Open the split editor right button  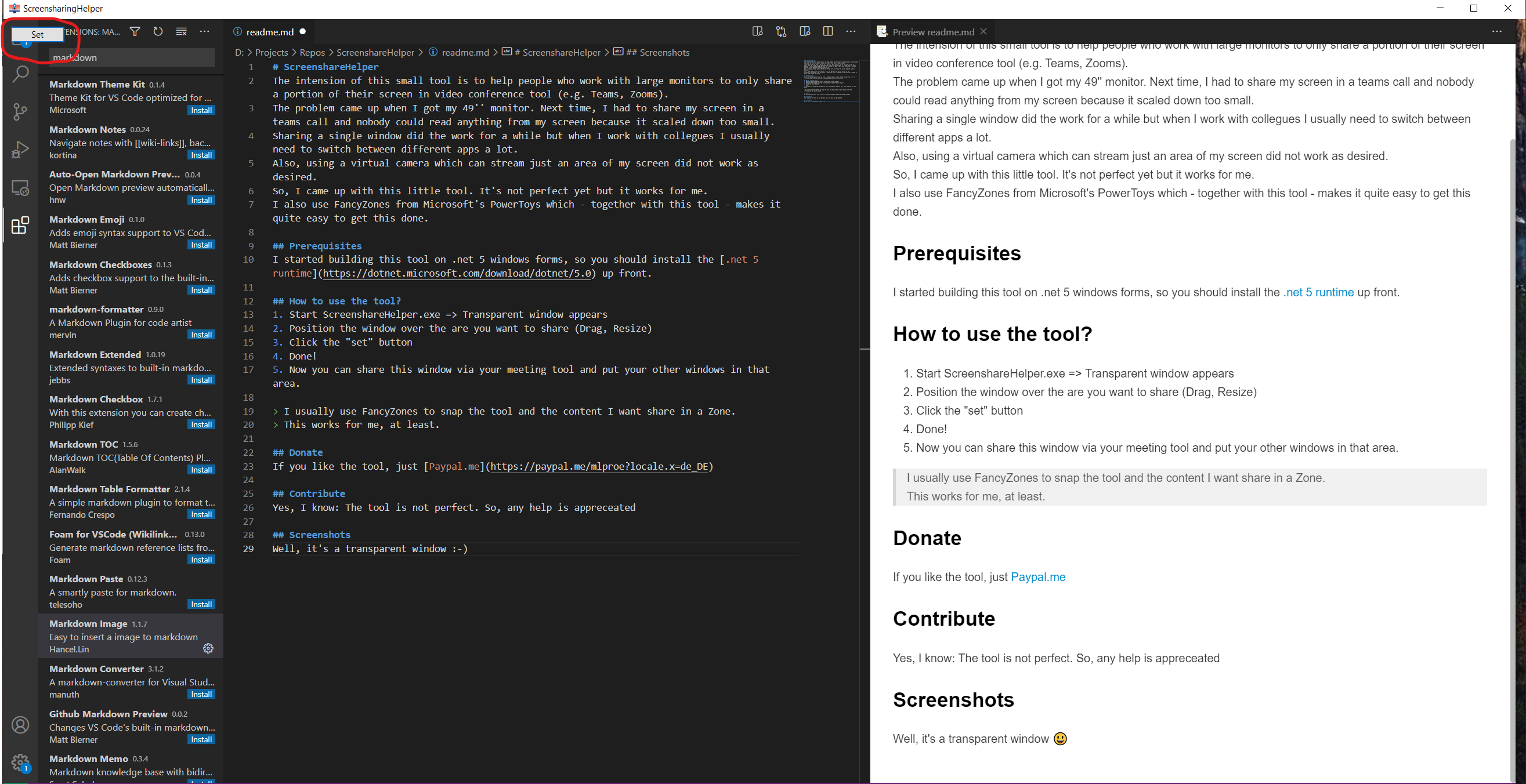click(x=827, y=31)
